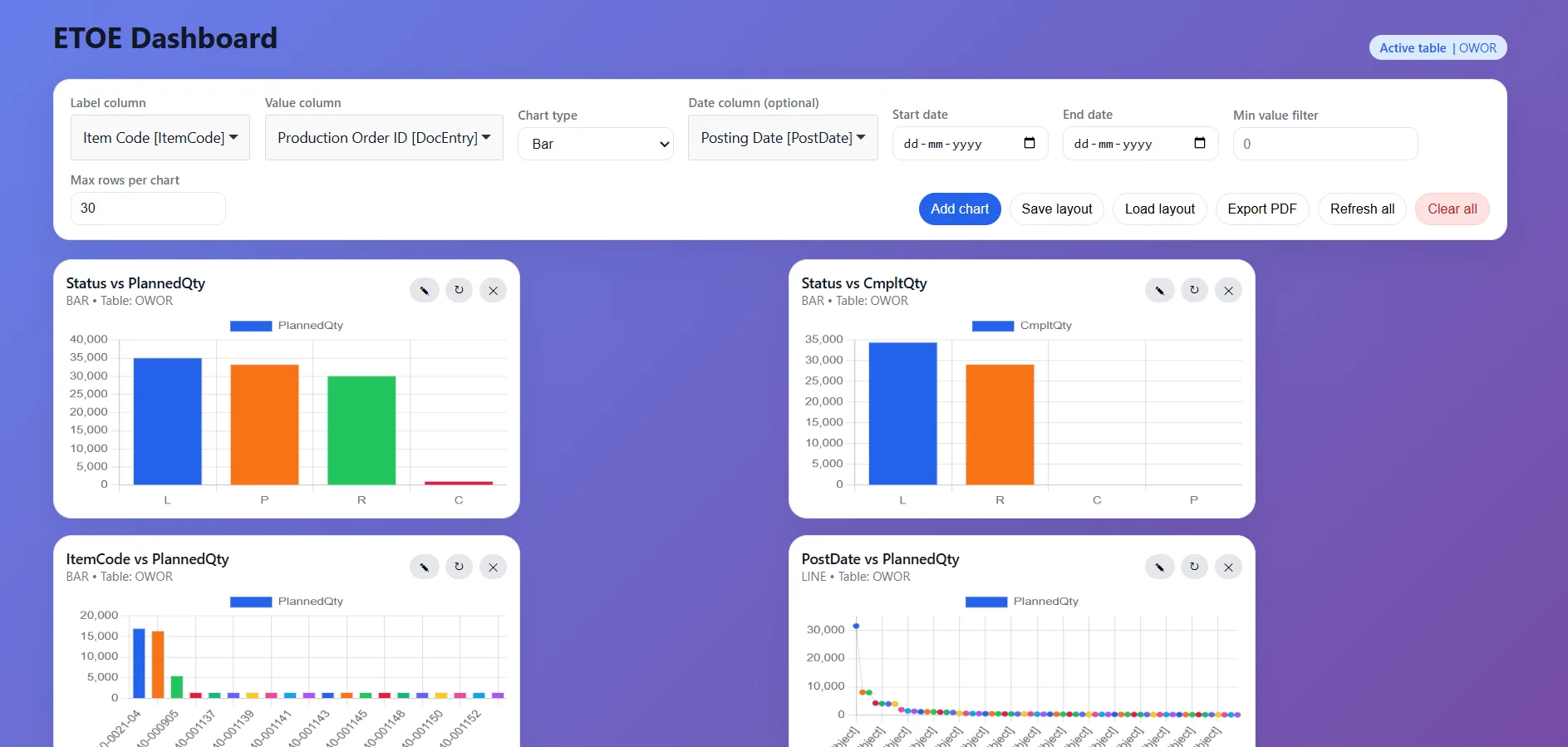Open the Value column dropdown

[384, 138]
